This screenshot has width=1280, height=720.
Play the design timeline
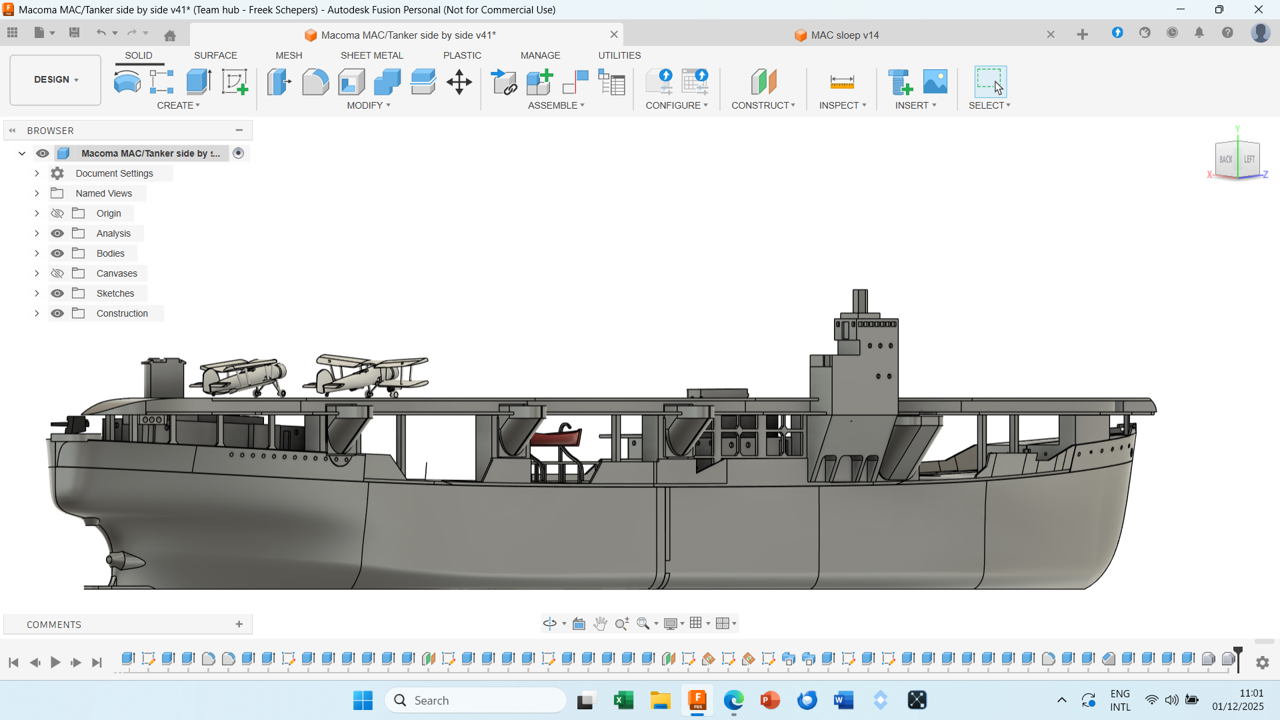[x=55, y=662]
